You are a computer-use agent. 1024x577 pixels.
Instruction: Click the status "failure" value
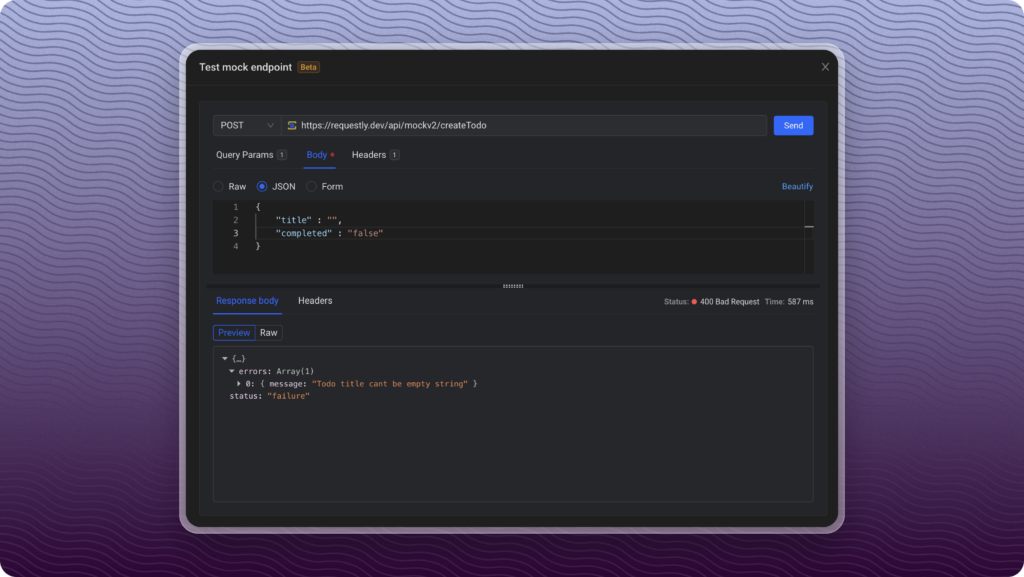click(x=288, y=396)
